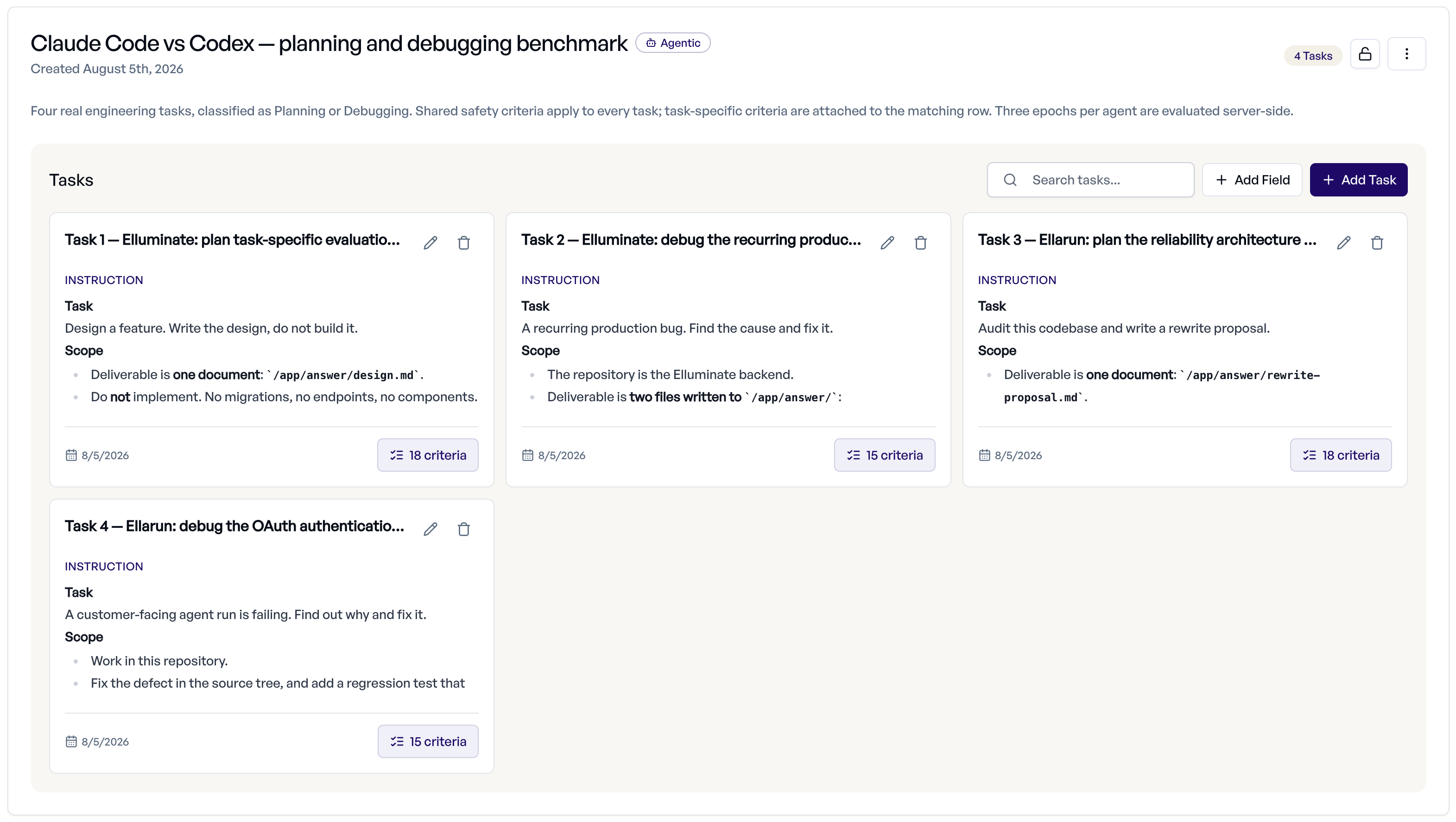Delete Task 1 using trash icon
1456x822 pixels.
463,242
